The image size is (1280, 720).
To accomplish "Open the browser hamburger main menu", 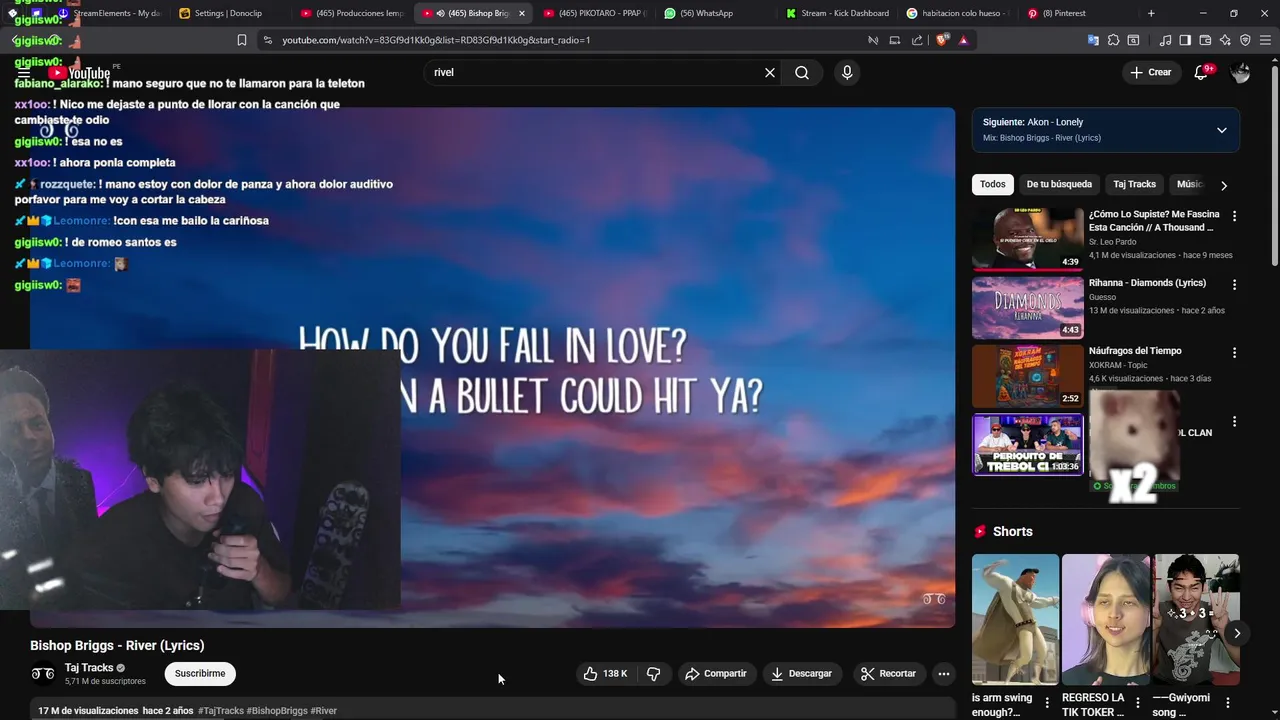I will pos(1265,40).
